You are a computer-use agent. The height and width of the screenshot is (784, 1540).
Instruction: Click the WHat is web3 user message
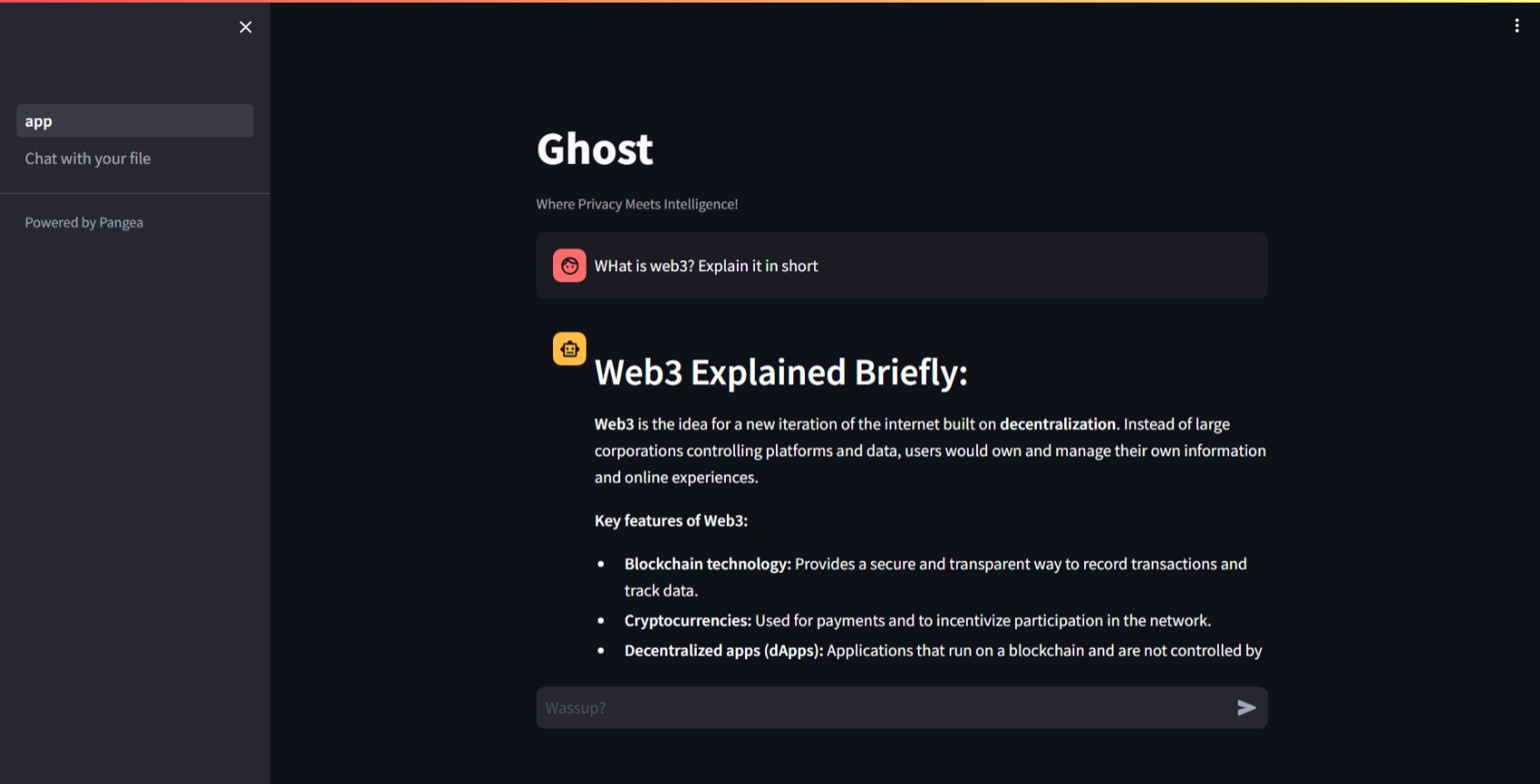[706, 266]
